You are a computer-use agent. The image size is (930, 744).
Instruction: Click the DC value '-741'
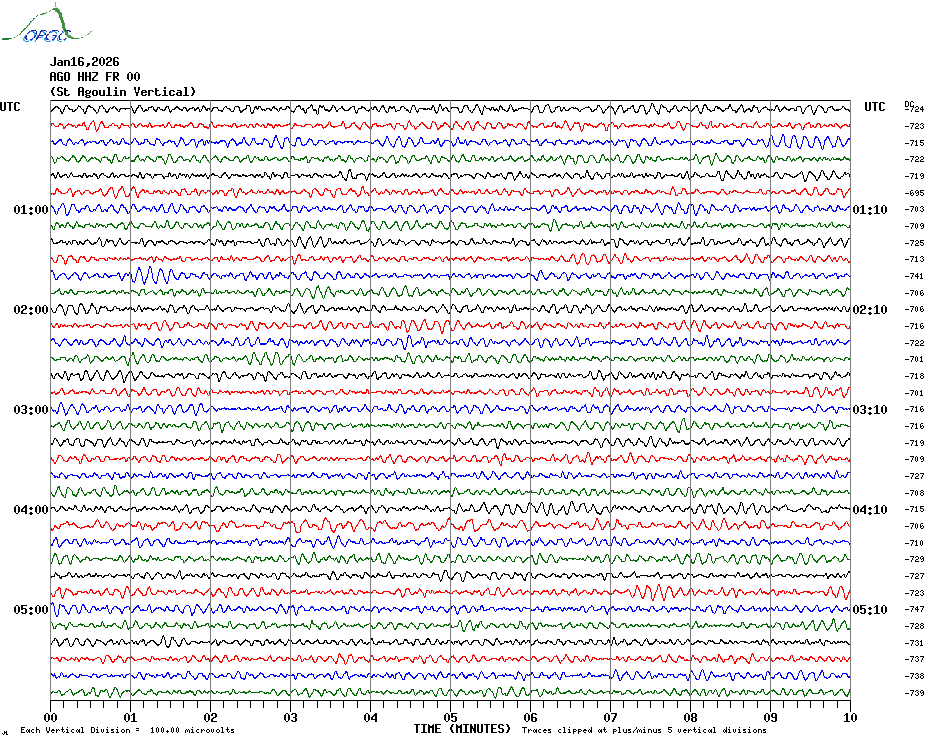click(915, 276)
